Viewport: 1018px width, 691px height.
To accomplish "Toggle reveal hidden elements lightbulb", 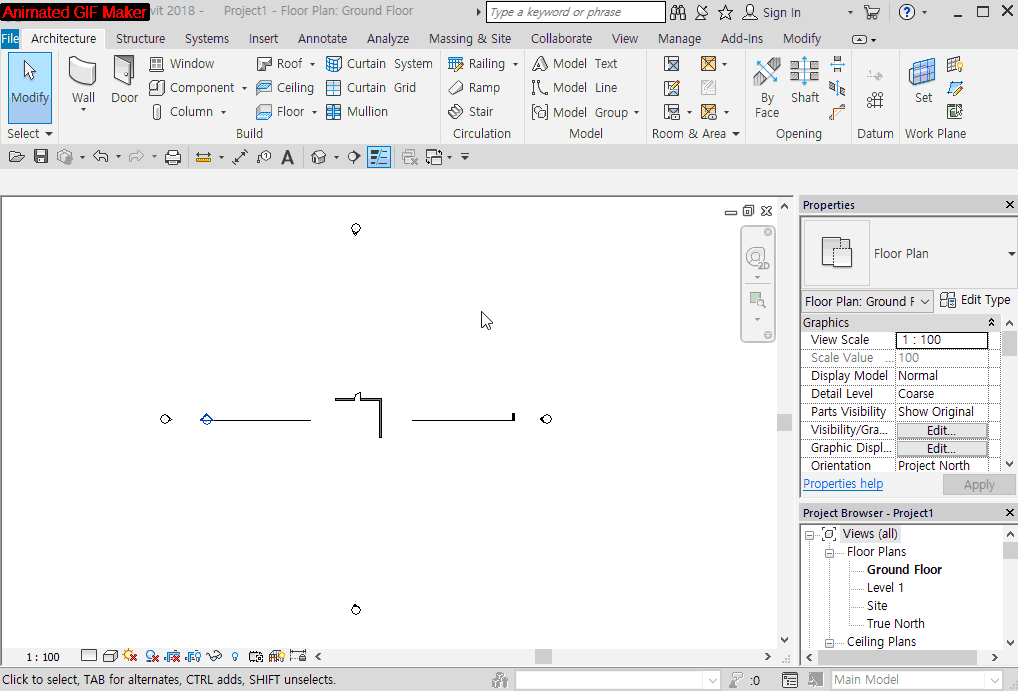I will click(235, 656).
